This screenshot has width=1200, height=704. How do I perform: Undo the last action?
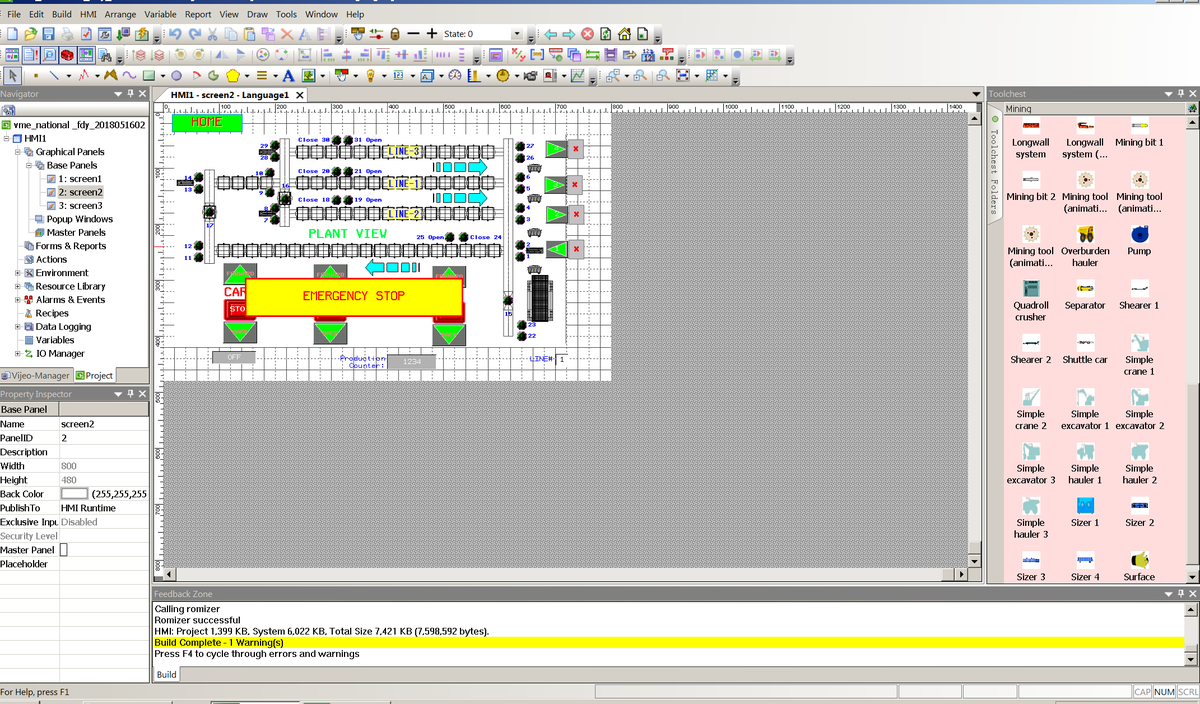[x=175, y=34]
